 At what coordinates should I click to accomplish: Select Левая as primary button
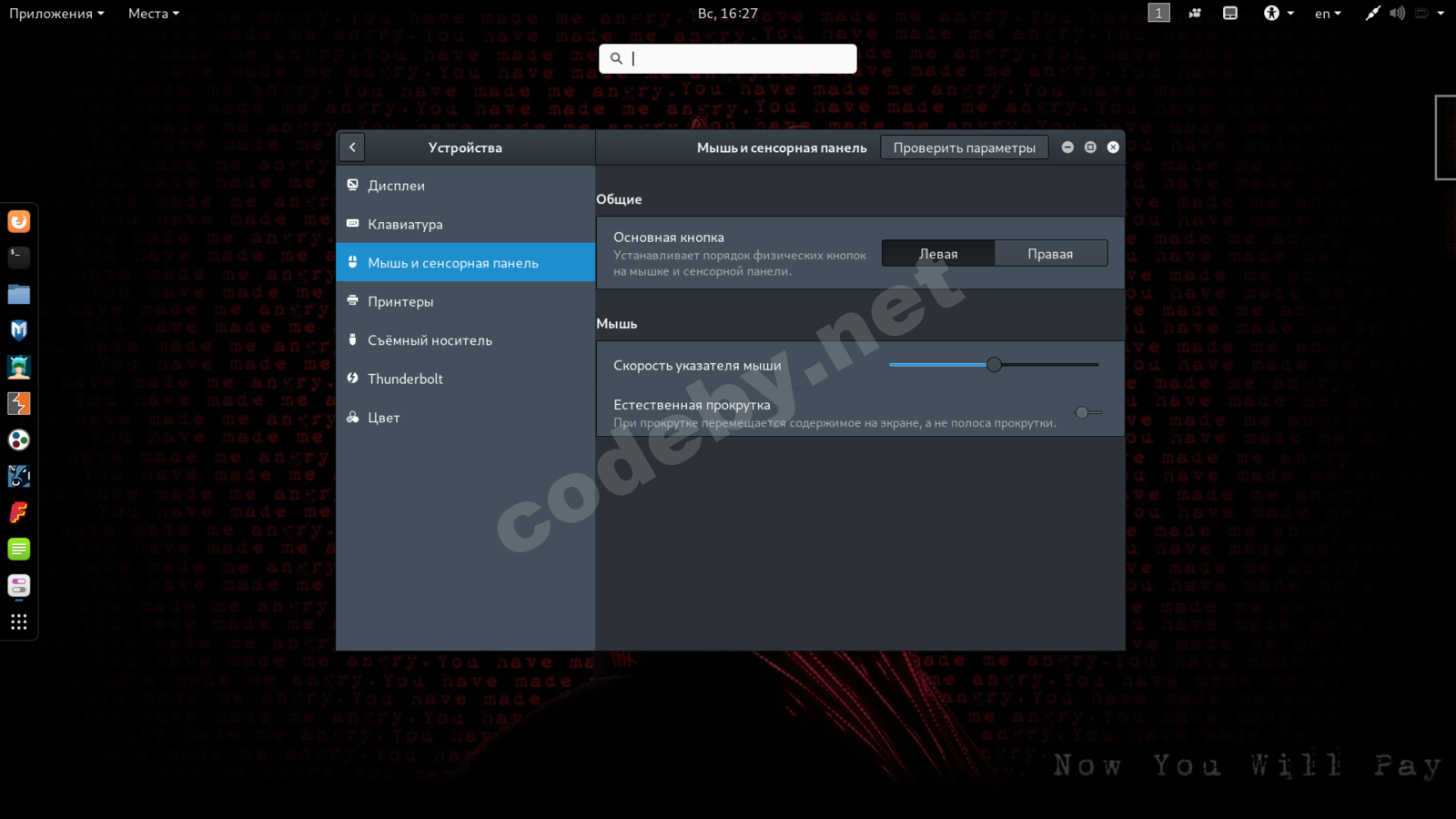point(938,254)
